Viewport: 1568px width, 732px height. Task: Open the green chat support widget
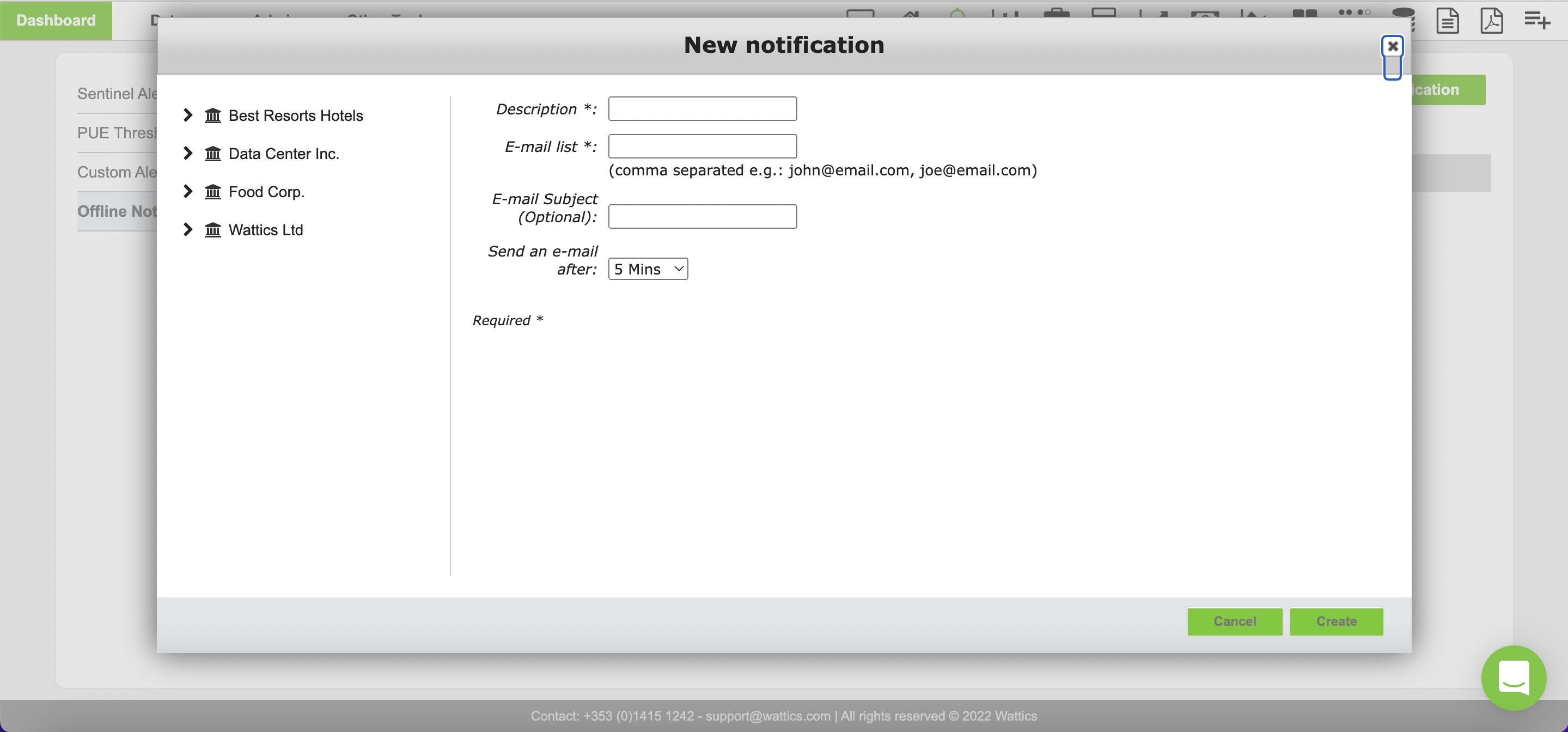pyautogui.click(x=1513, y=677)
